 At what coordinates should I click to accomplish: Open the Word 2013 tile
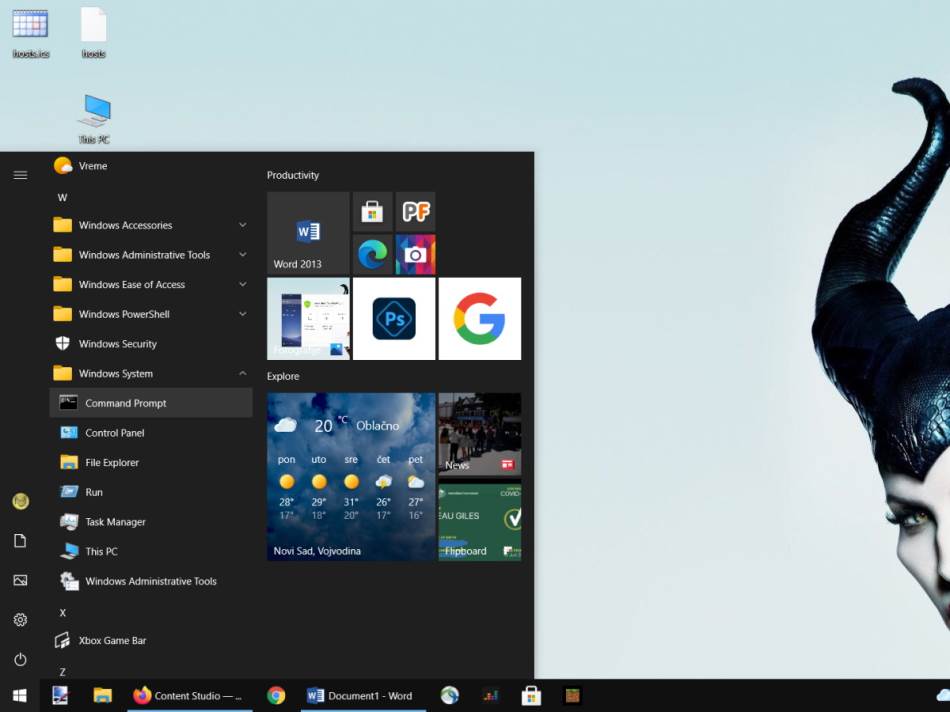308,233
